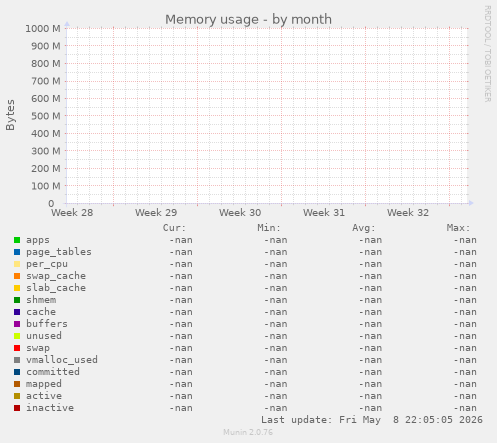This screenshot has height=443, width=497.
Task: Select the 'vmalloc_used' legend label
Action: [x=62, y=360]
